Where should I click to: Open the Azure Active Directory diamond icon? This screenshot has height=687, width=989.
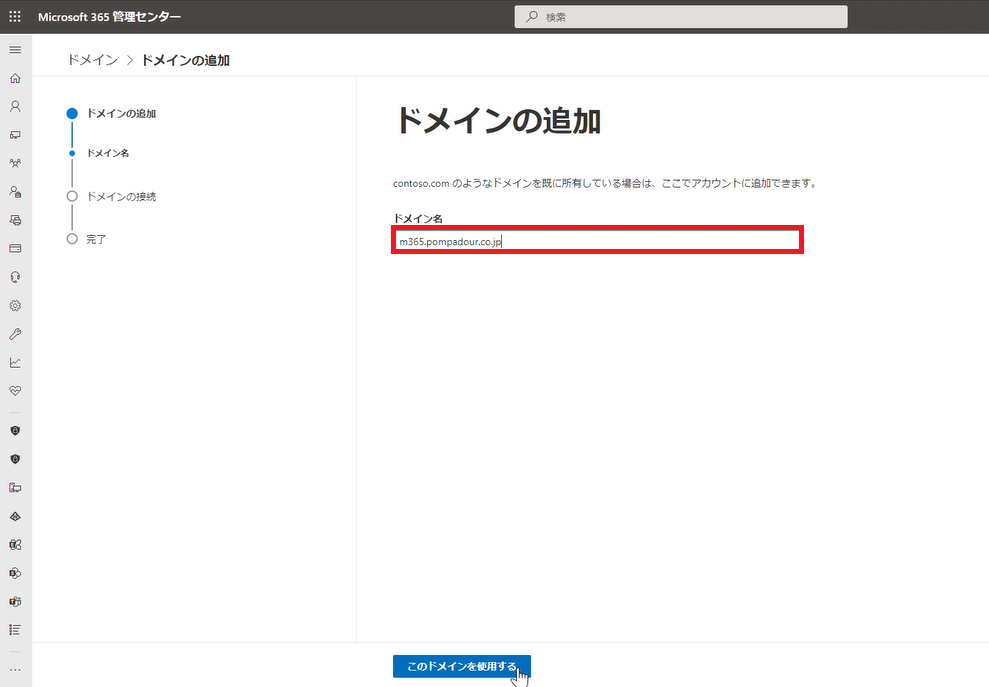(x=15, y=516)
